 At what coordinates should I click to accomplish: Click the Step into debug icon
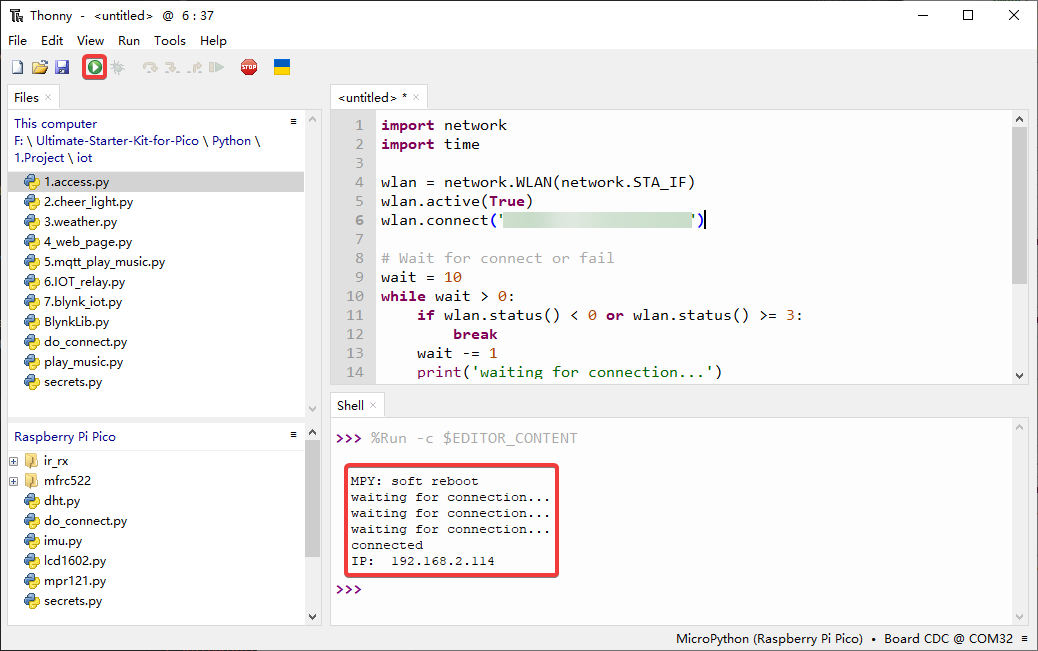172,67
